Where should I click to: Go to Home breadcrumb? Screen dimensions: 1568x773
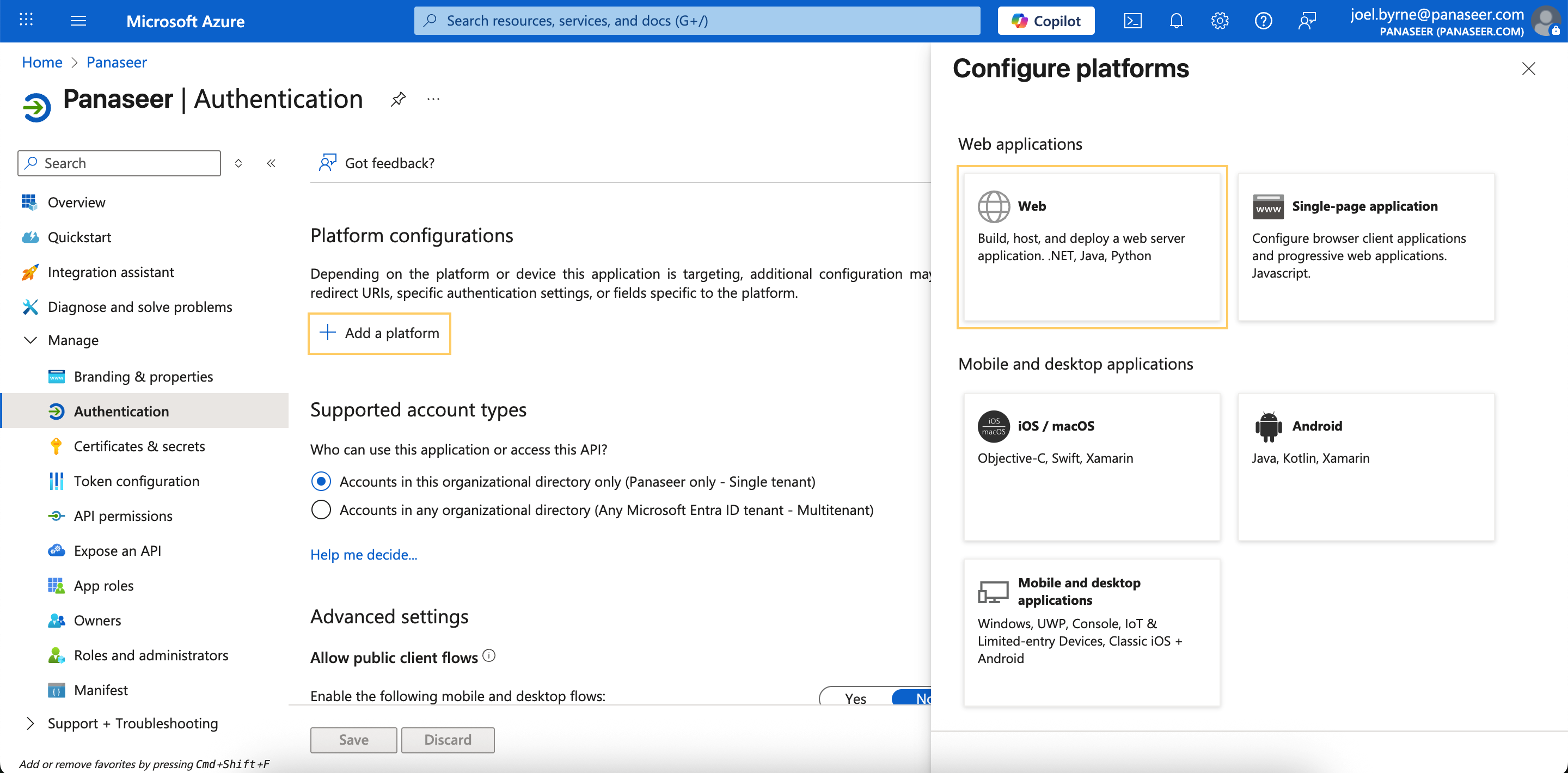[42, 62]
